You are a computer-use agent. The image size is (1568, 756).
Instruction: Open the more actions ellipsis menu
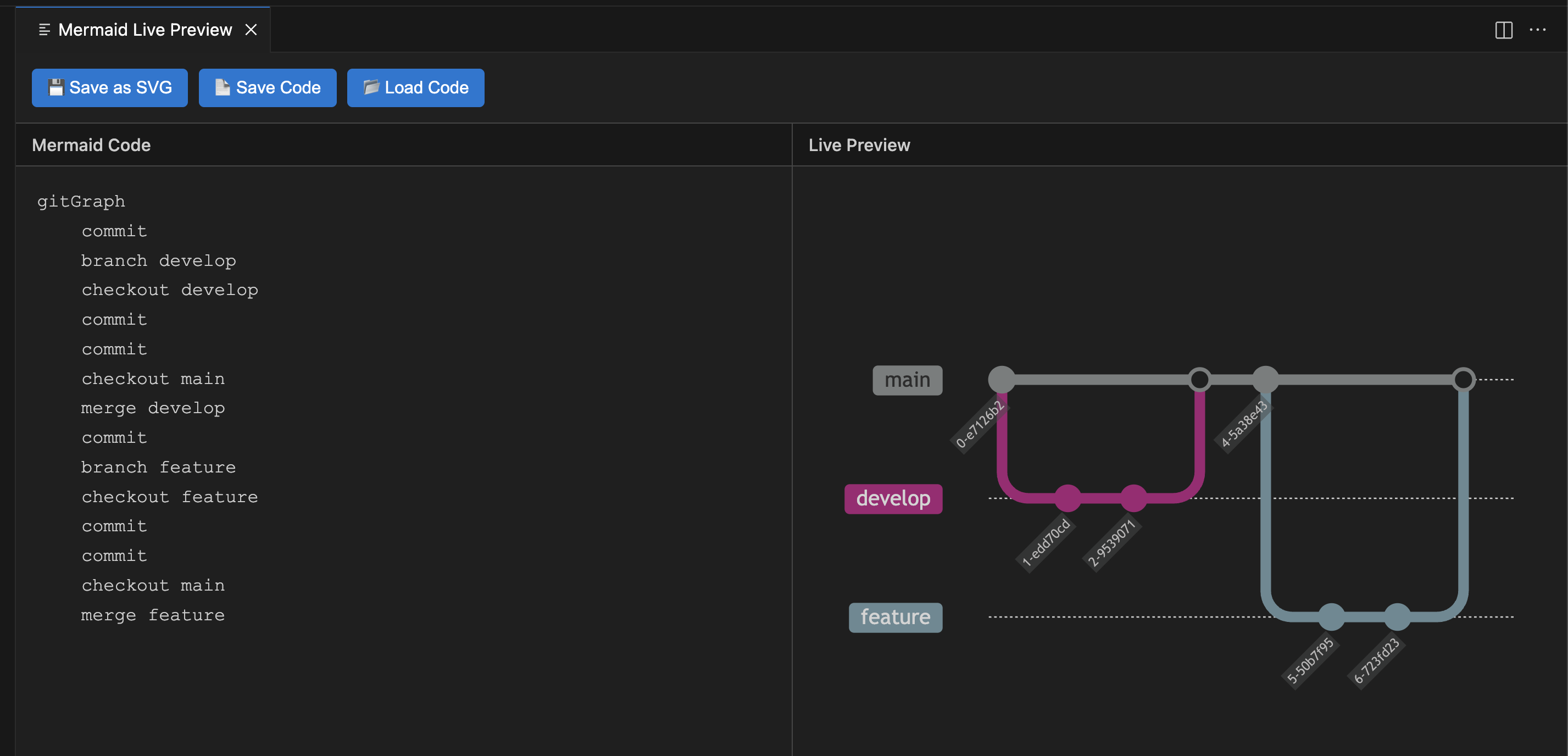[x=1537, y=30]
